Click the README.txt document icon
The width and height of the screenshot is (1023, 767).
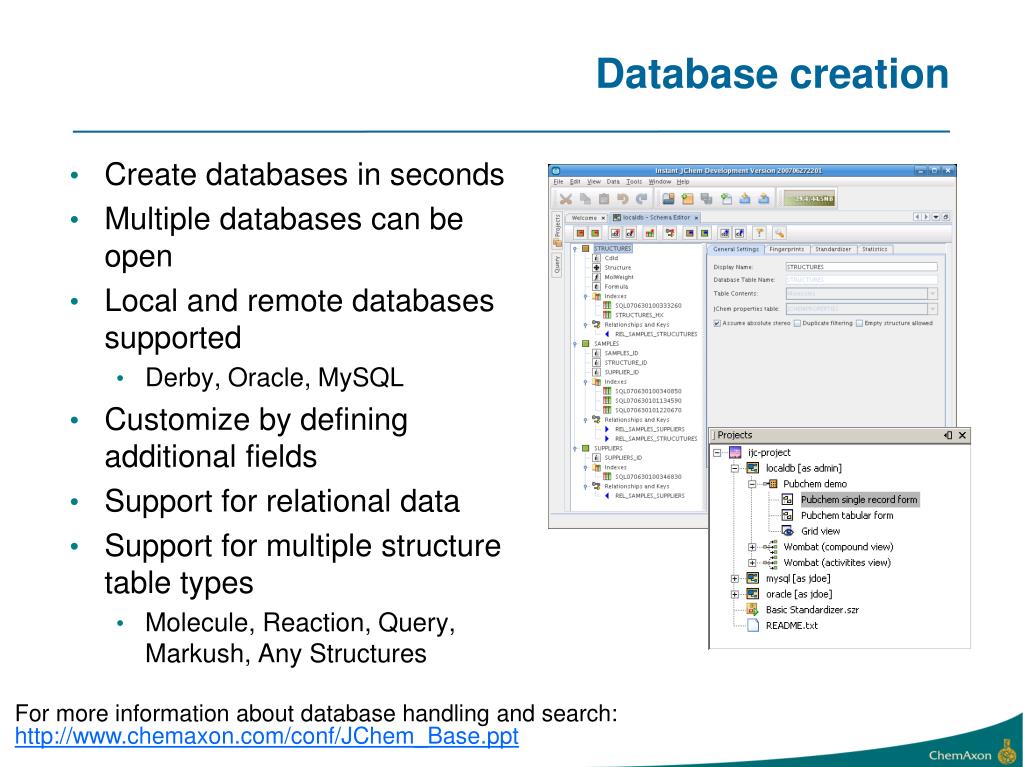(752, 625)
